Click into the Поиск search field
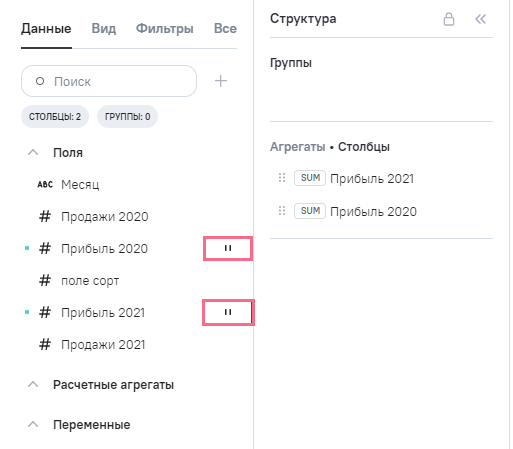 pos(109,81)
